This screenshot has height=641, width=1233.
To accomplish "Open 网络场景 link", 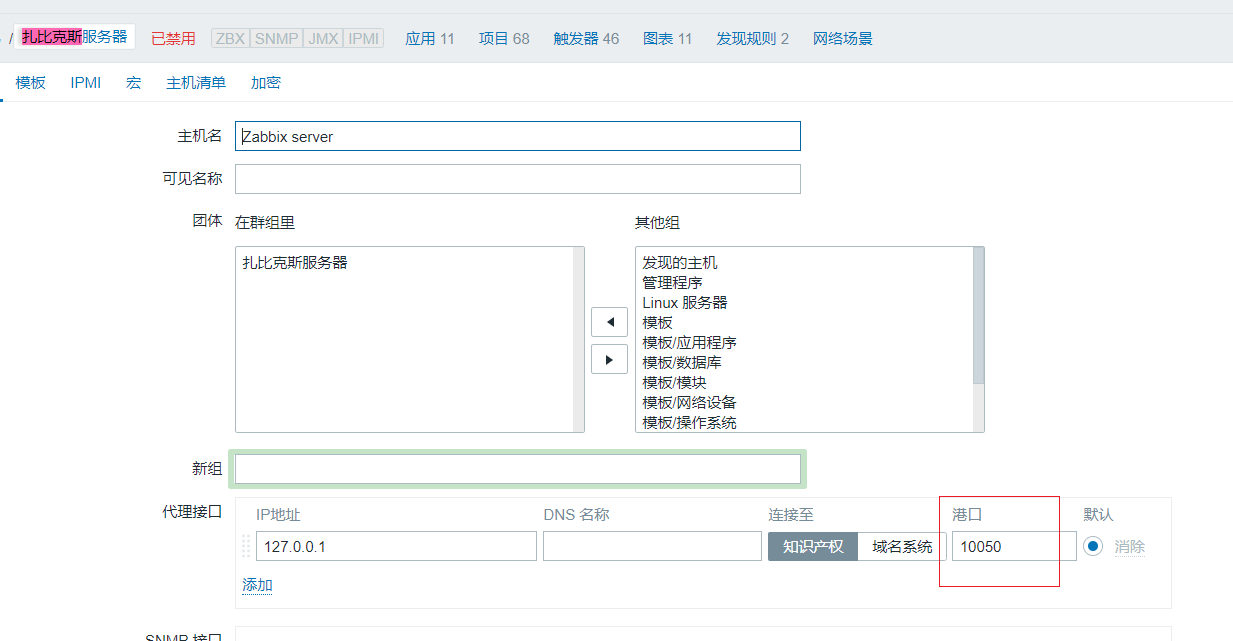I will (x=843, y=39).
